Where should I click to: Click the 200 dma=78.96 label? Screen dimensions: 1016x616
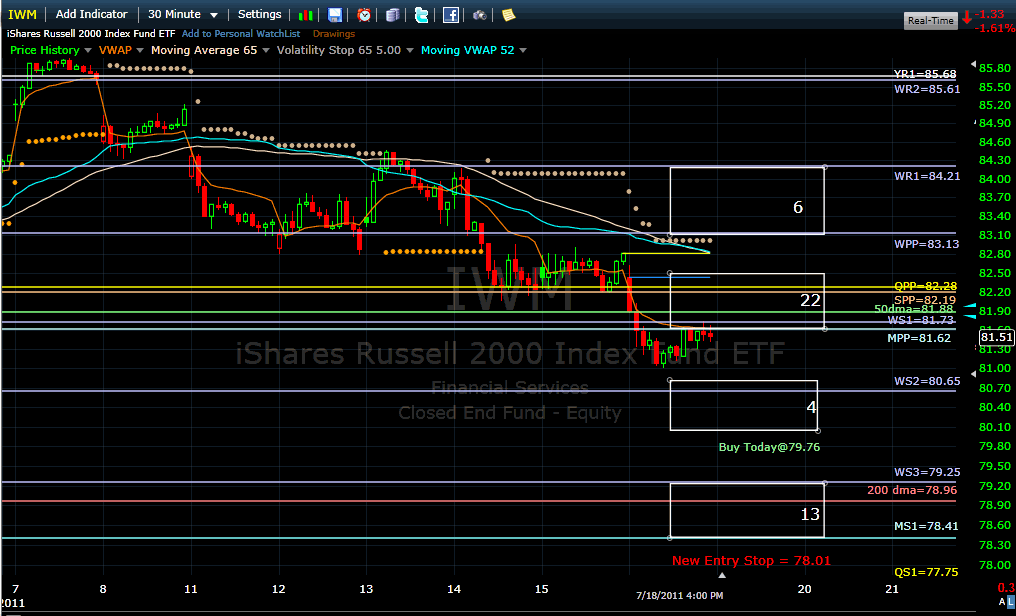pos(912,490)
